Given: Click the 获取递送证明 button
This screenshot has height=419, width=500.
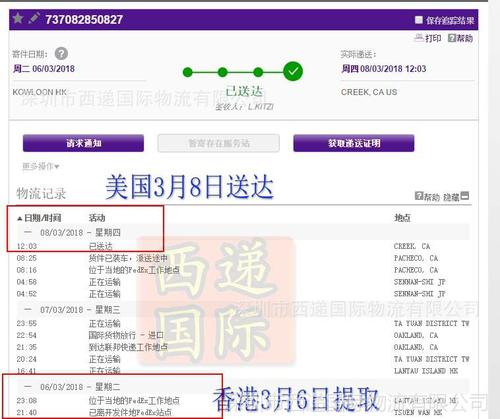Looking at the screenshot, I should (x=354, y=143).
